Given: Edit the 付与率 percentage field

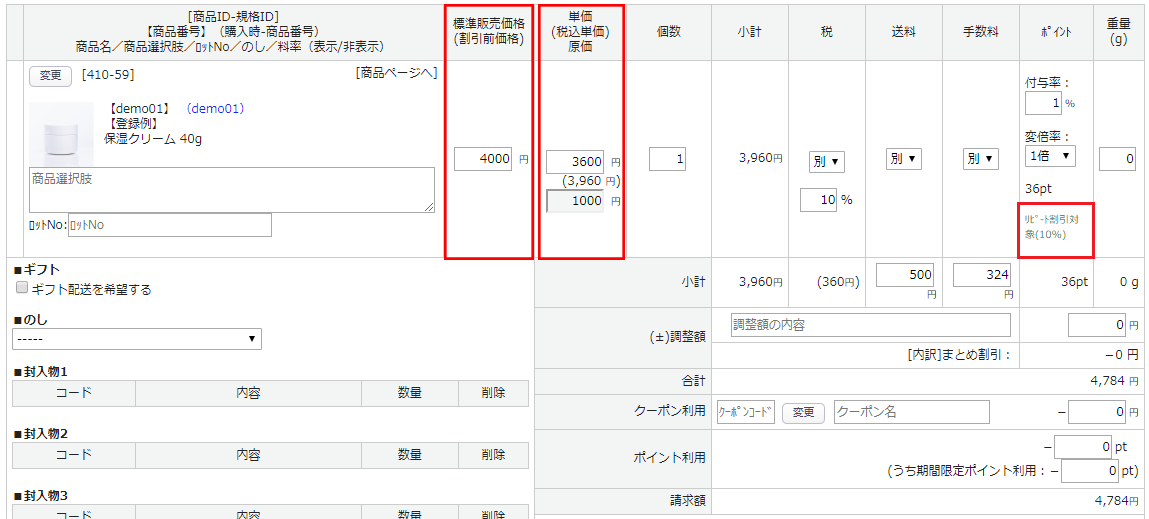Looking at the screenshot, I should (x=1043, y=103).
